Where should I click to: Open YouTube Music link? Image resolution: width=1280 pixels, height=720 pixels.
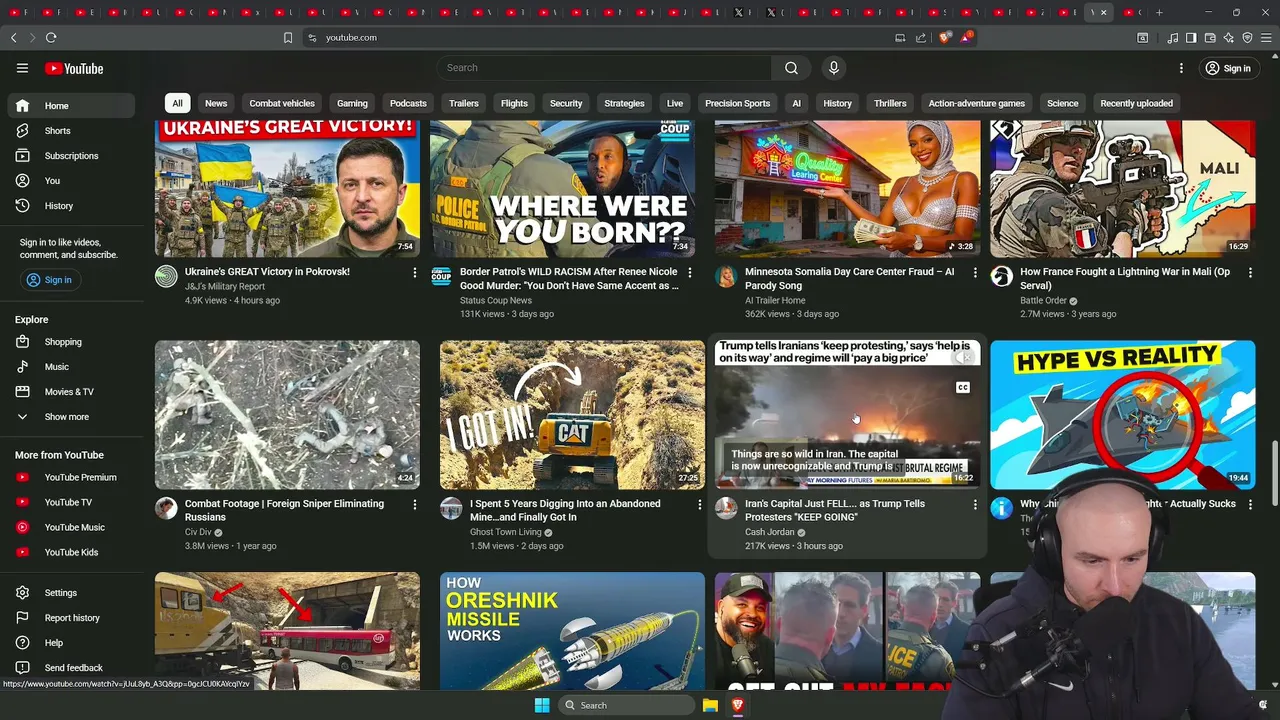pyautogui.click(x=70, y=527)
